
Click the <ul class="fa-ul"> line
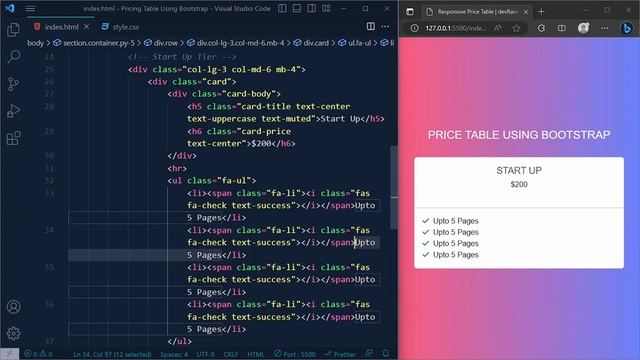212,180
